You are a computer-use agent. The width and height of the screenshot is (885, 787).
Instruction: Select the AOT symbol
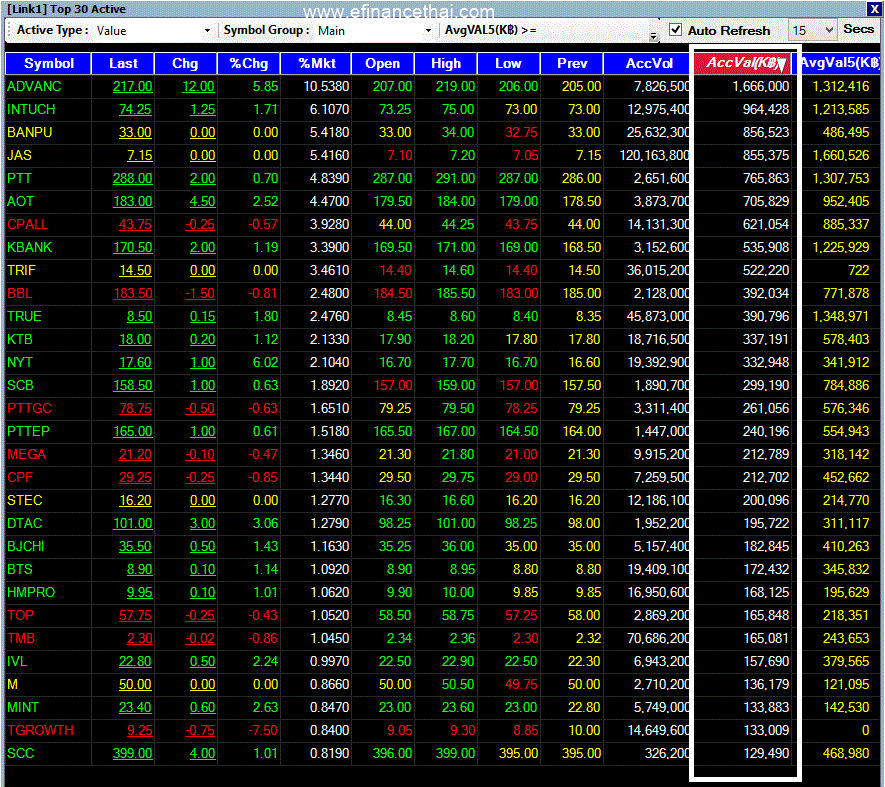pos(20,202)
